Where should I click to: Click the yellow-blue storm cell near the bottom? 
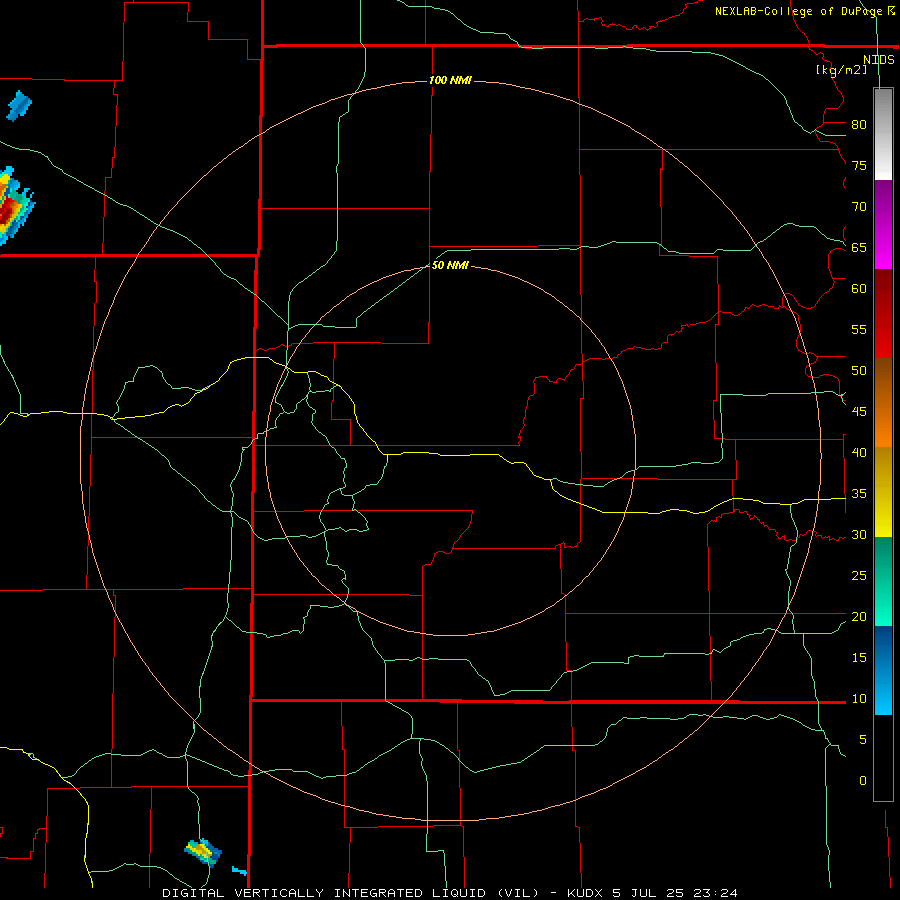click(x=203, y=852)
